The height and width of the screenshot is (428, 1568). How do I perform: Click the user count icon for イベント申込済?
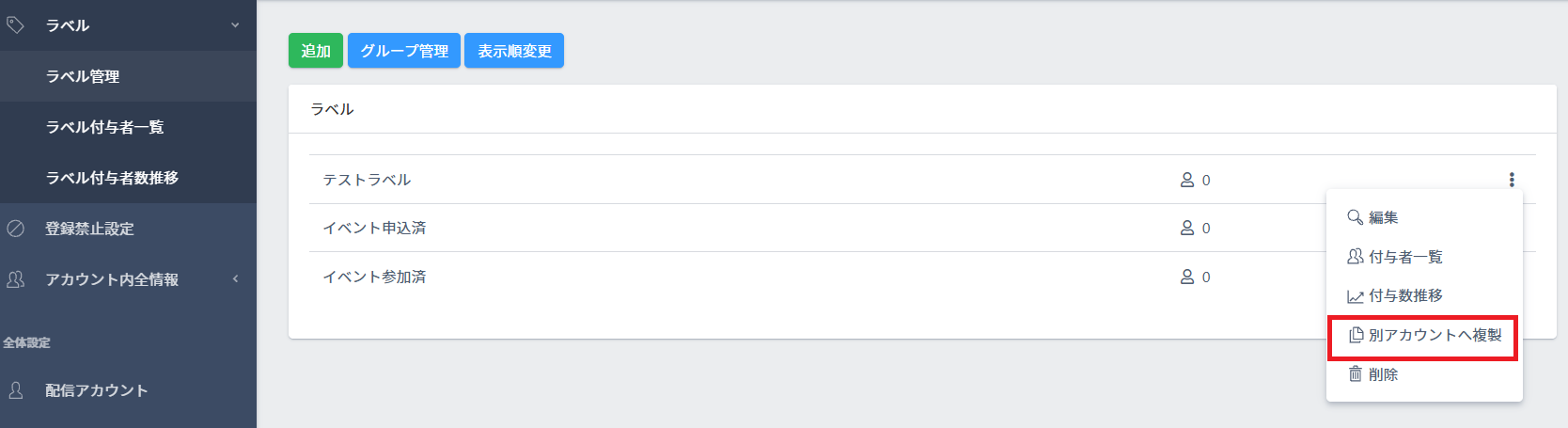[x=1187, y=228]
